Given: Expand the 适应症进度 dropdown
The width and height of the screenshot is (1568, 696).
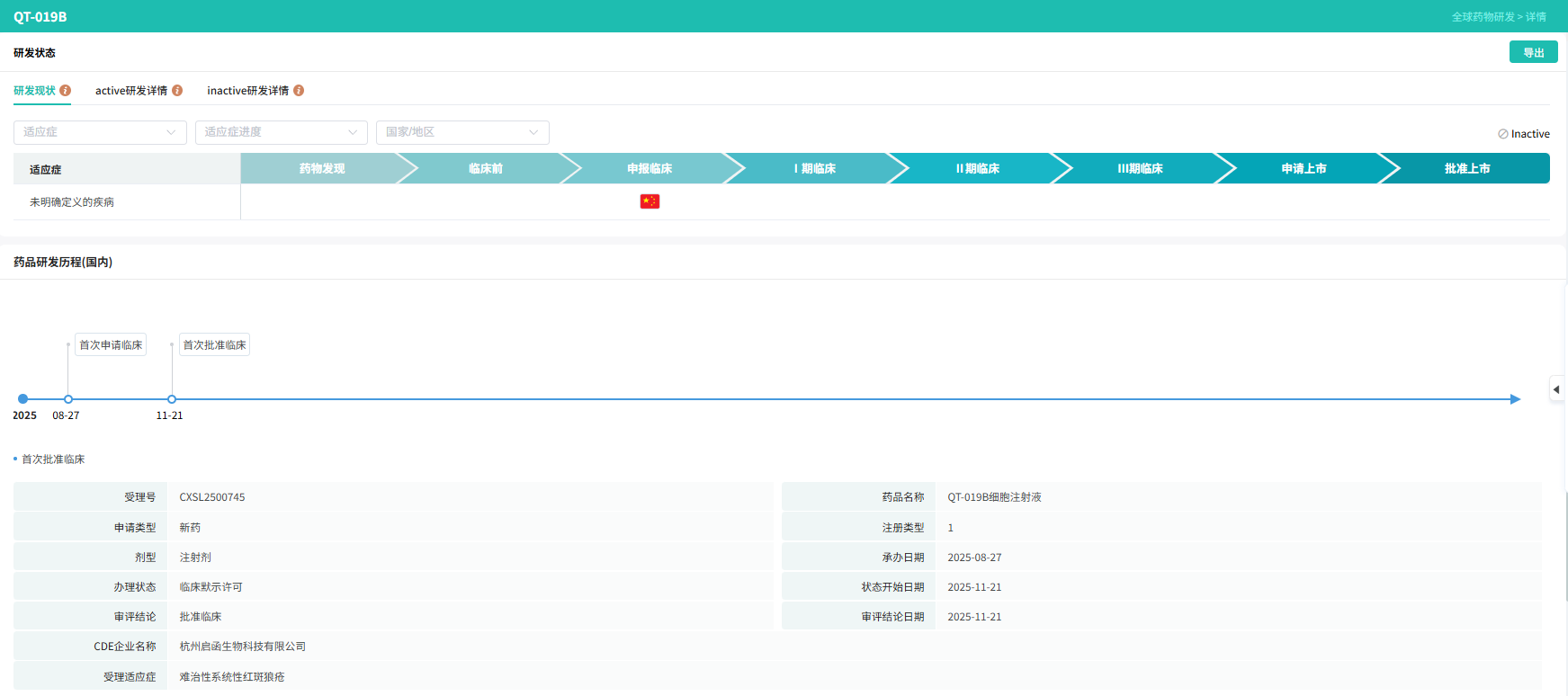Looking at the screenshot, I should [281, 132].
